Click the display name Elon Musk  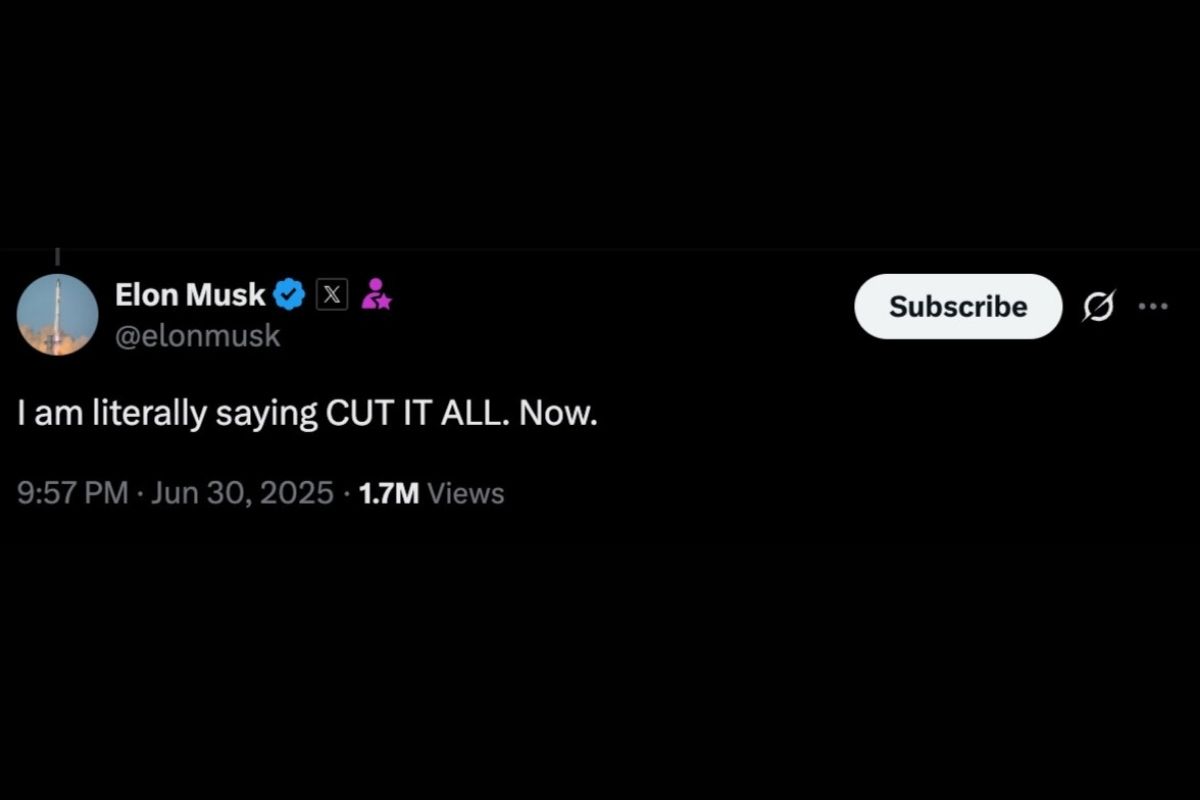[x=190, y=294]
